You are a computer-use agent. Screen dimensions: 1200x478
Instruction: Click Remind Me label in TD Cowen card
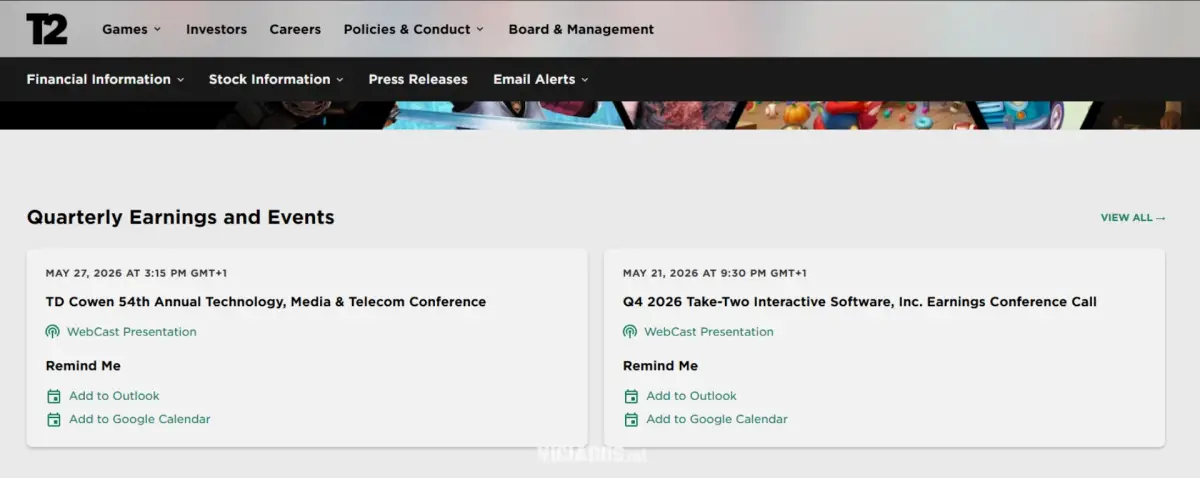[83, 366]
